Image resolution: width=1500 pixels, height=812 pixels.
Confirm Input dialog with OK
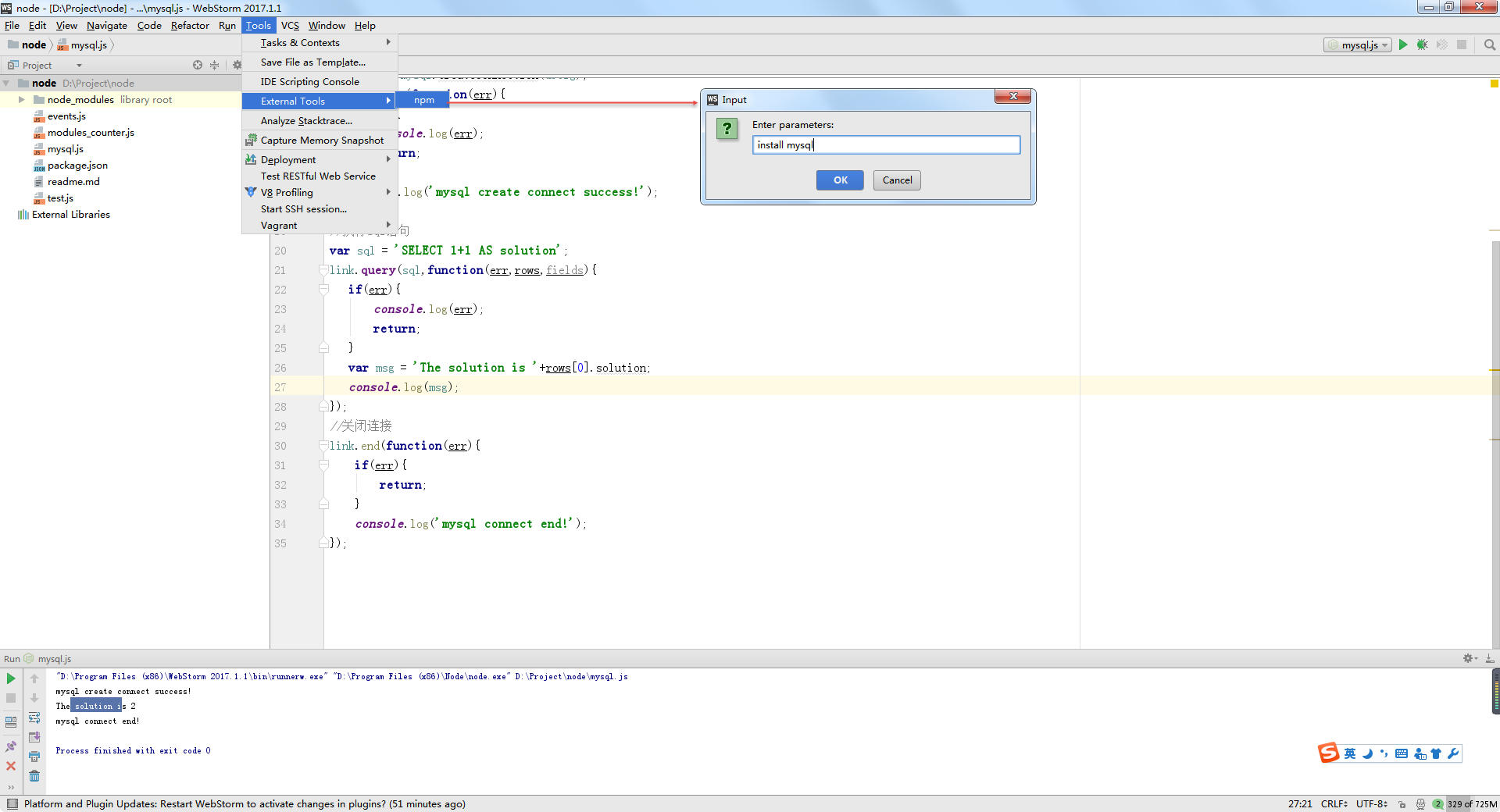(840, 180)
